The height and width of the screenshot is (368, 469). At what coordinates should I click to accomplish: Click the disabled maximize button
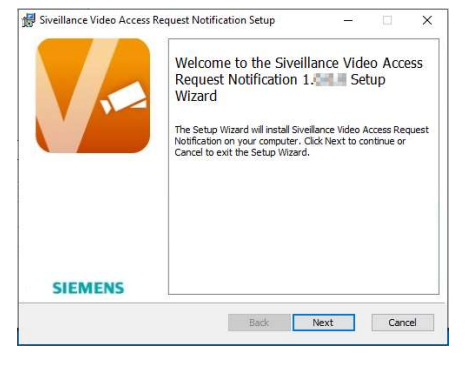pos(387,20)
